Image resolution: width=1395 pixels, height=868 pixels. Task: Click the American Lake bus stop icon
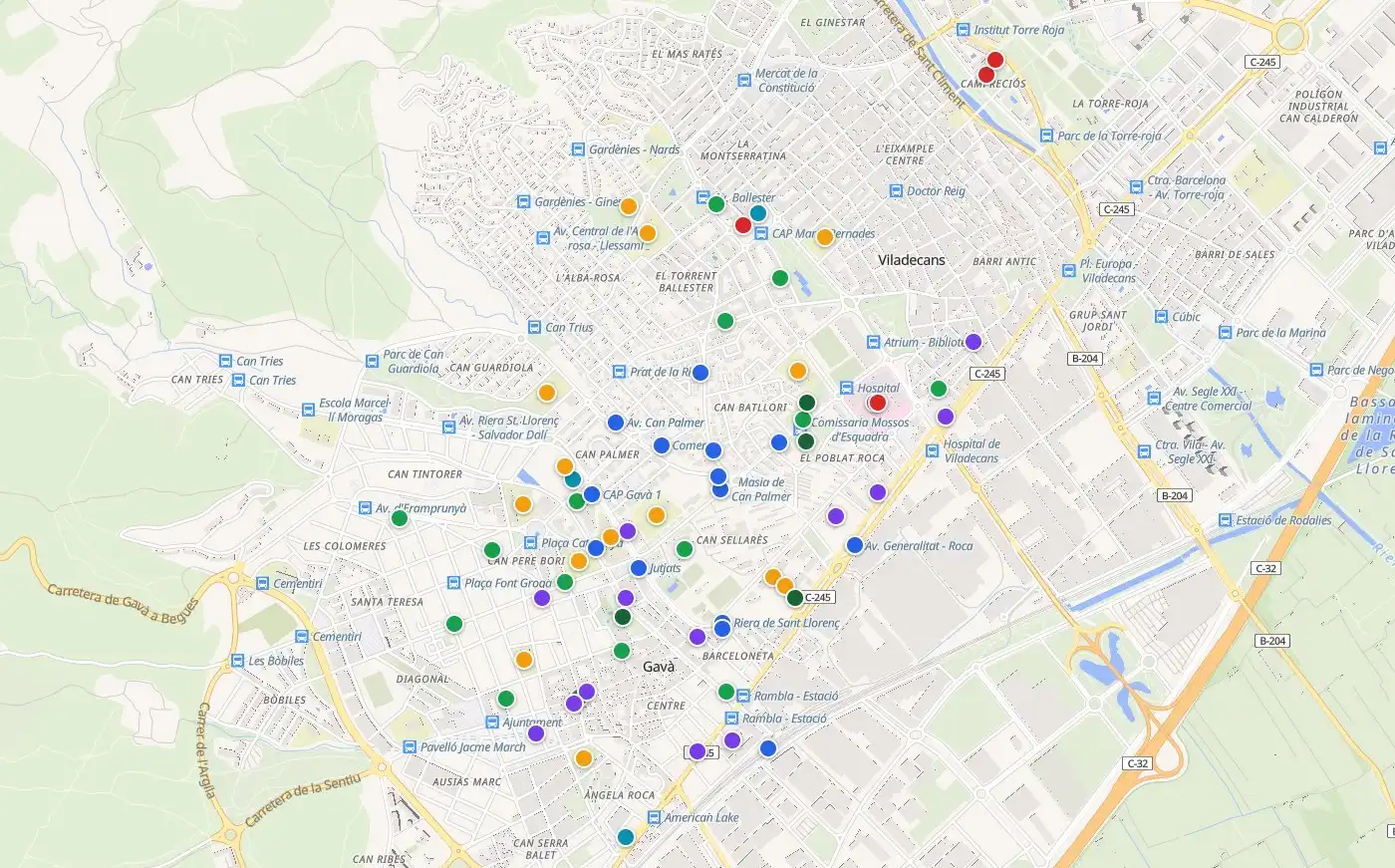click(654, 817)
